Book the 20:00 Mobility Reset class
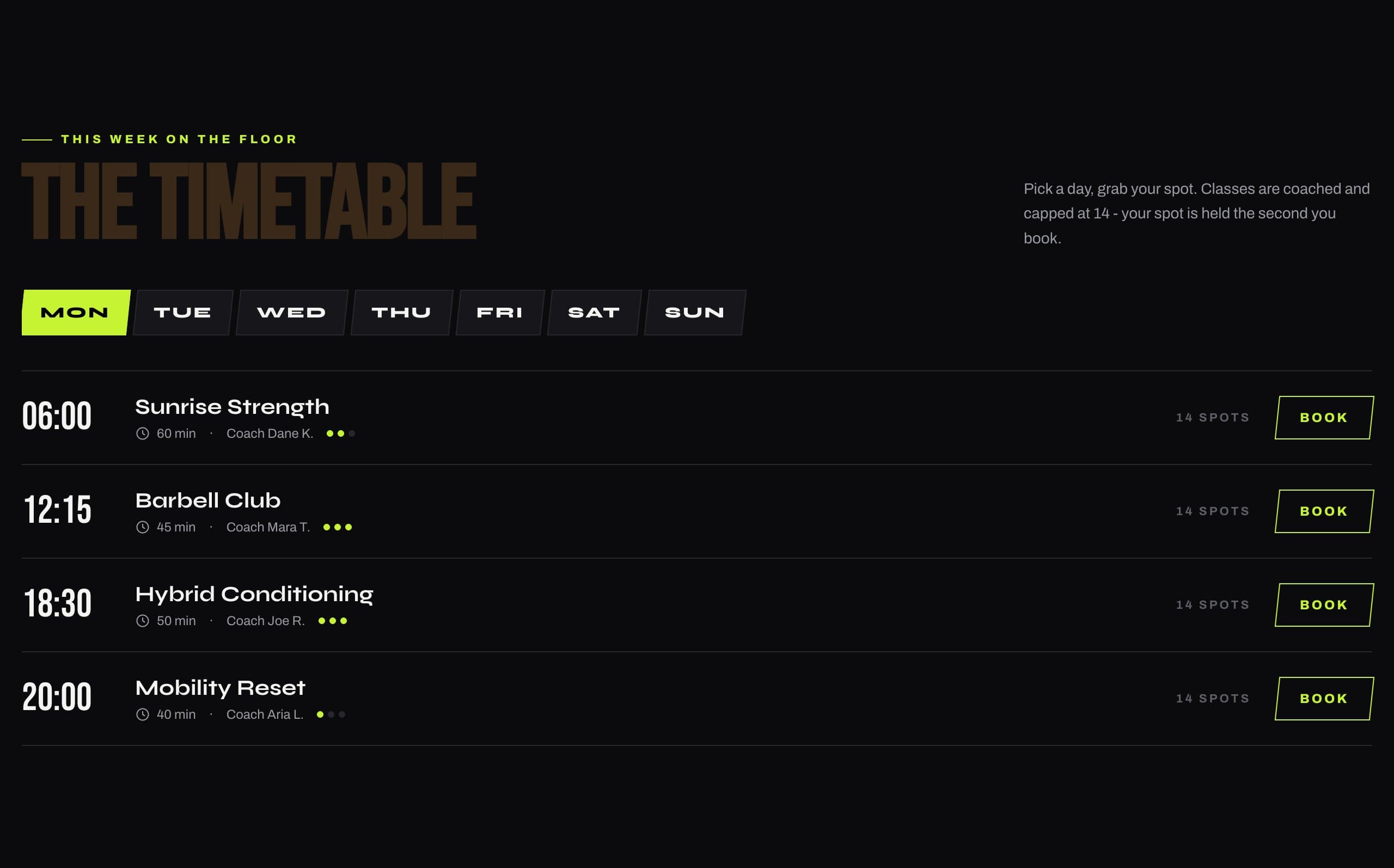 tap(1324, 698)
